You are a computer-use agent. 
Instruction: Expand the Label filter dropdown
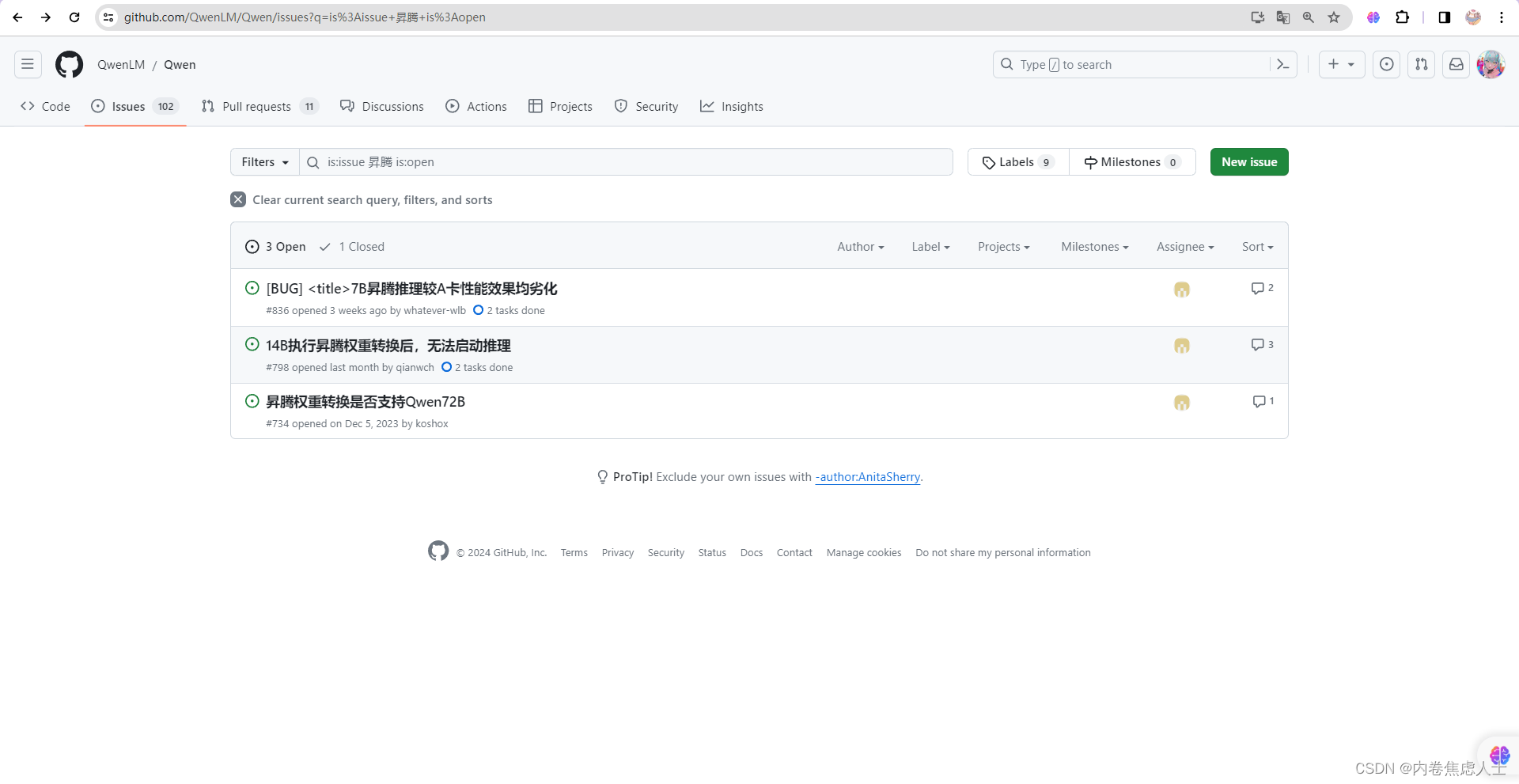tap(930, 247)
